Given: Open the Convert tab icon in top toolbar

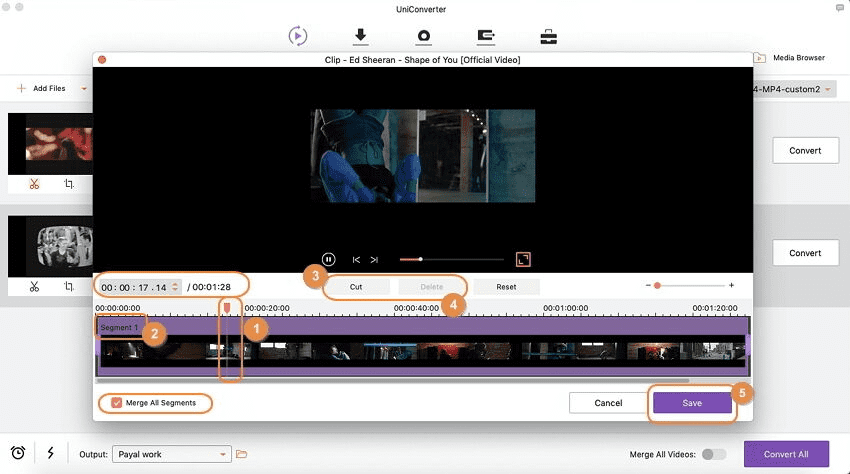Looking at the screenshot, I should tap(298, 36).
